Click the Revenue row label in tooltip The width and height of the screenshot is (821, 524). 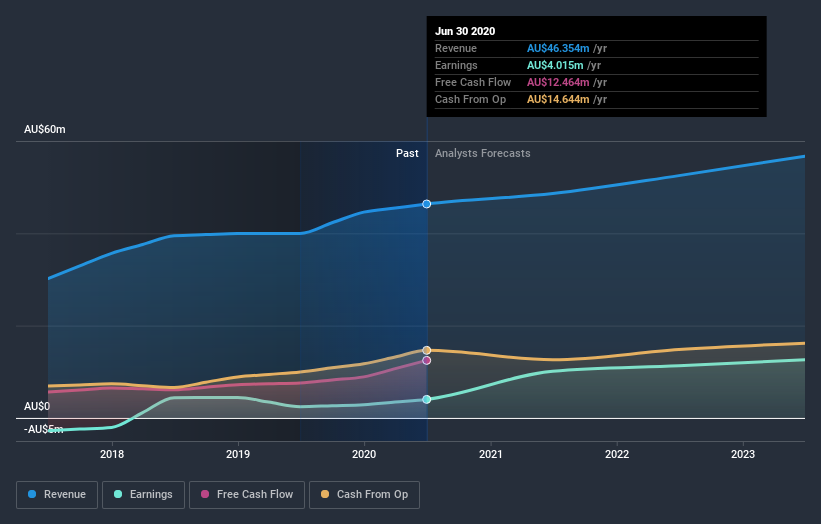click(x=456, y=49)
